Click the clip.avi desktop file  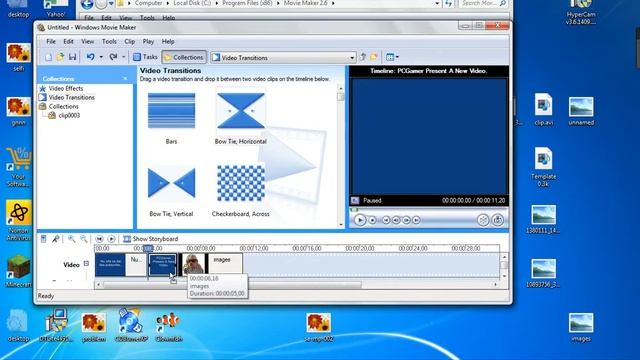tap(543, 109)
